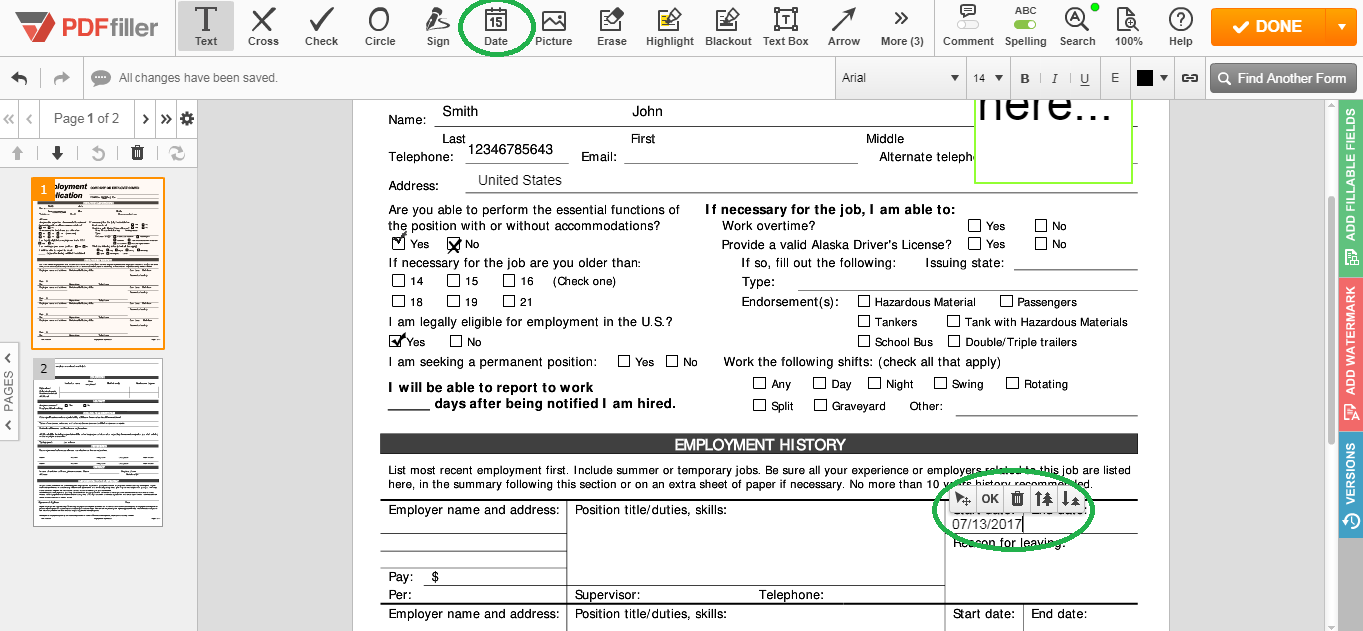This screenshot has width=1363, height=631.
Task: Check the Work overtime Yes box
Action: click(974, 226)
